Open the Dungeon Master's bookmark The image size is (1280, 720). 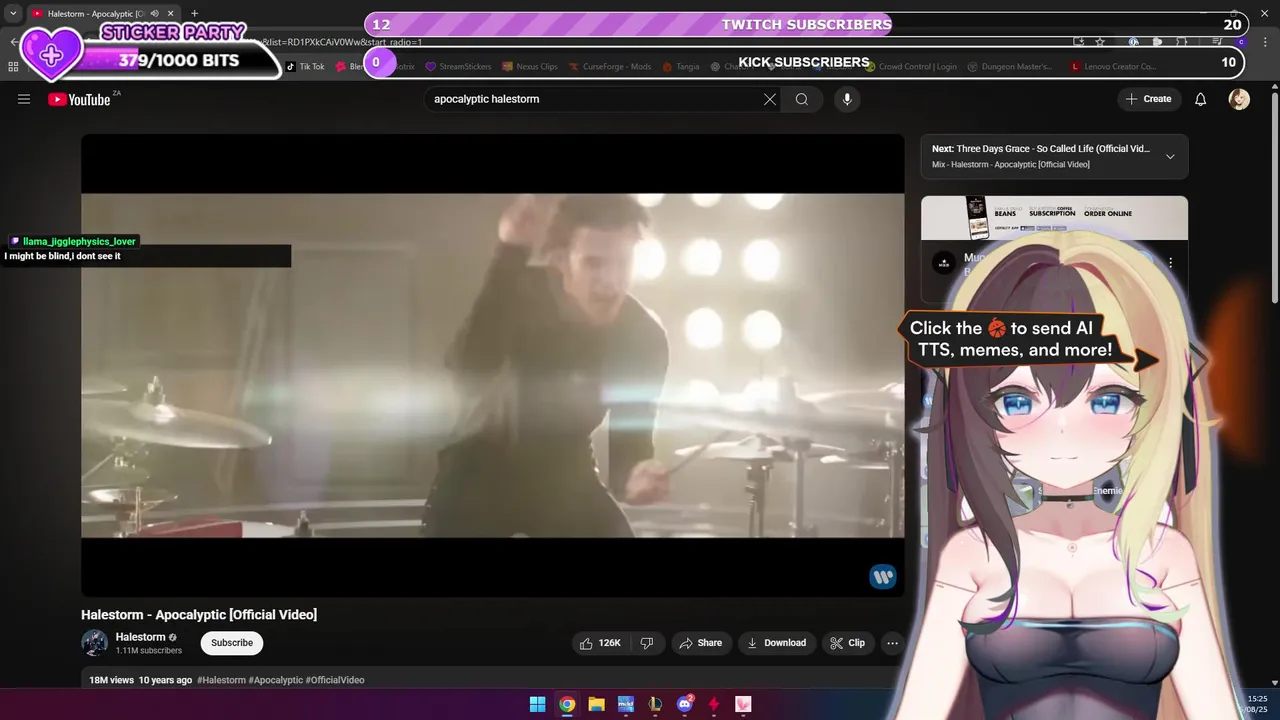coord(1010,67)
